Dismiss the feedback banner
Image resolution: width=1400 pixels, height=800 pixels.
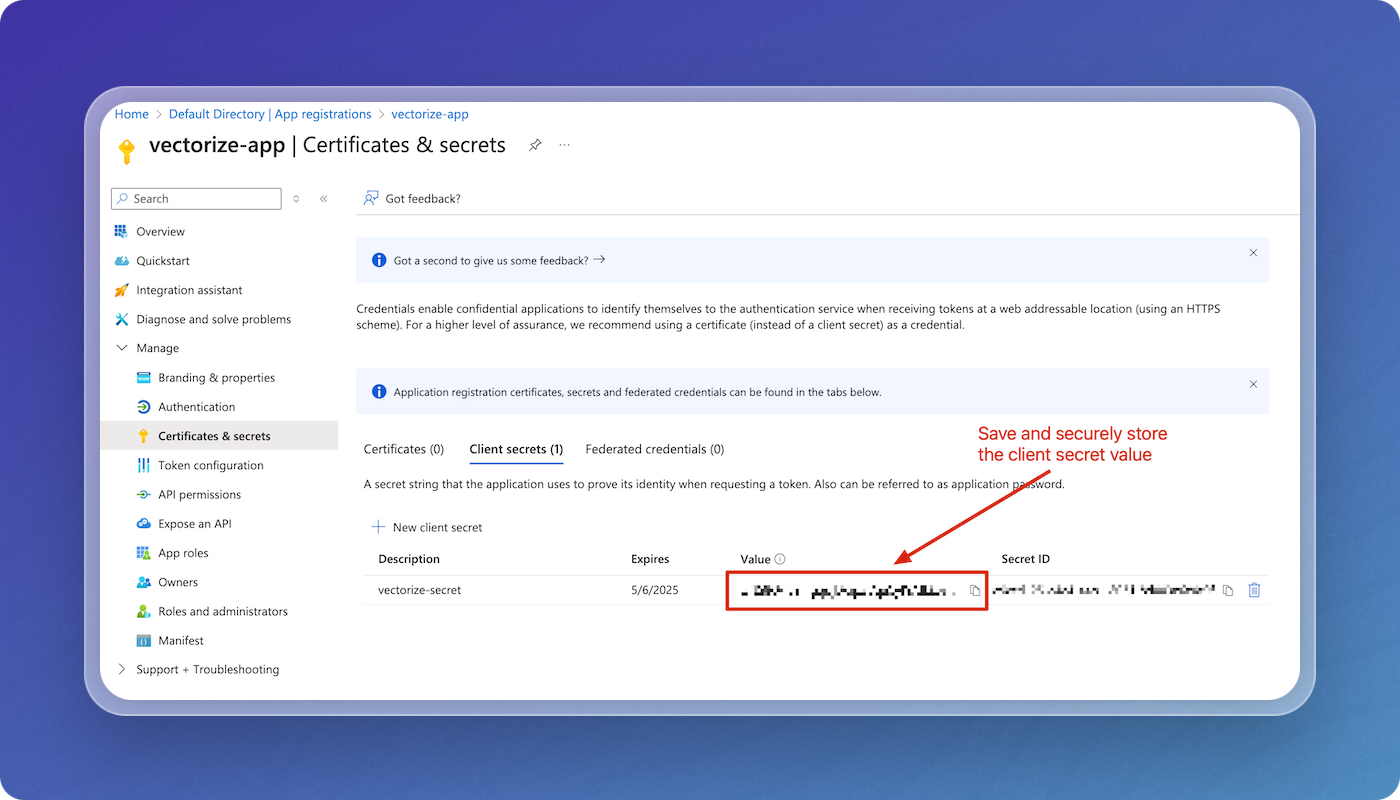pos(1253,253)
